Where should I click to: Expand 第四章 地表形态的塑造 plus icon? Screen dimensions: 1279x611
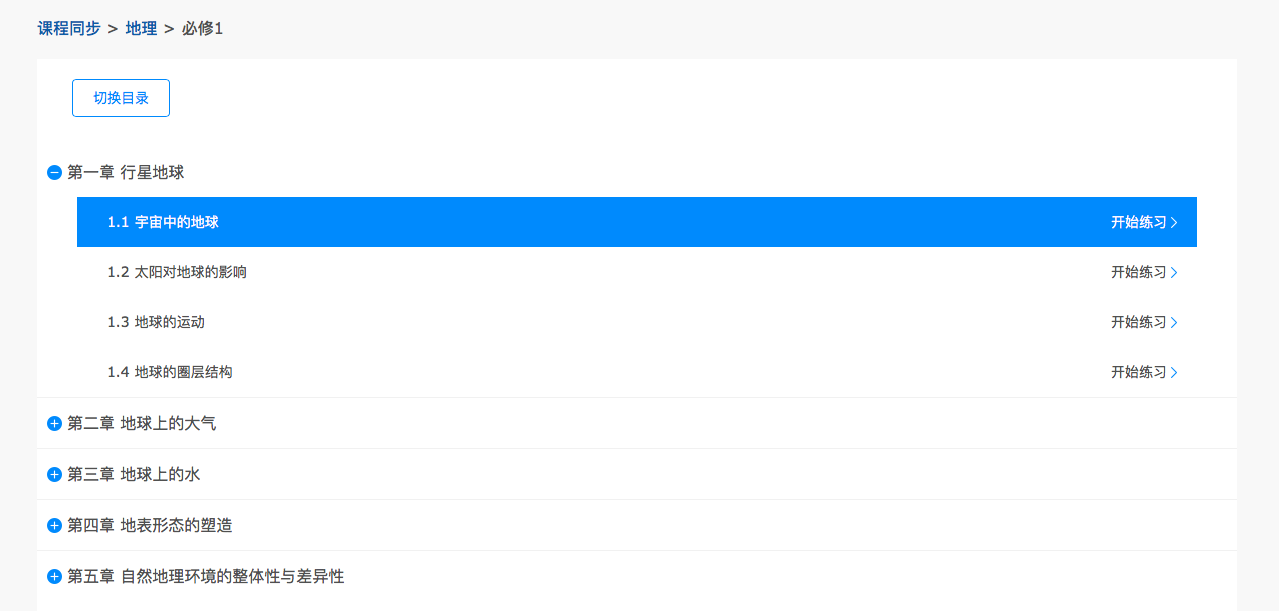55,526
